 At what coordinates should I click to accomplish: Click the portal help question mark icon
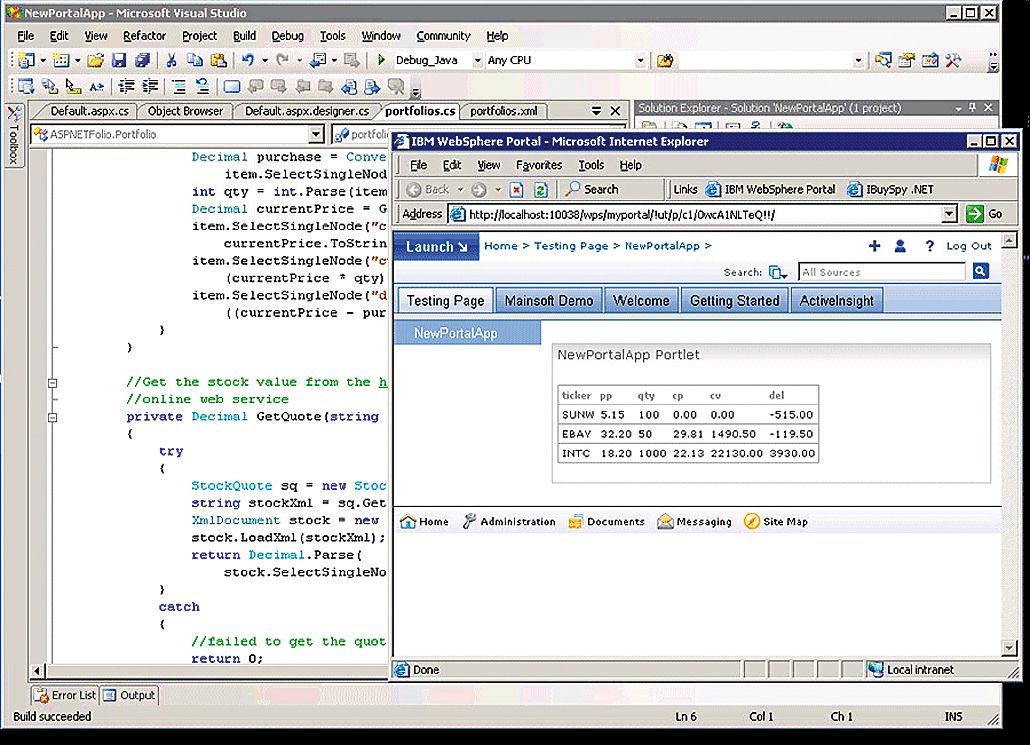click(929, 246)
